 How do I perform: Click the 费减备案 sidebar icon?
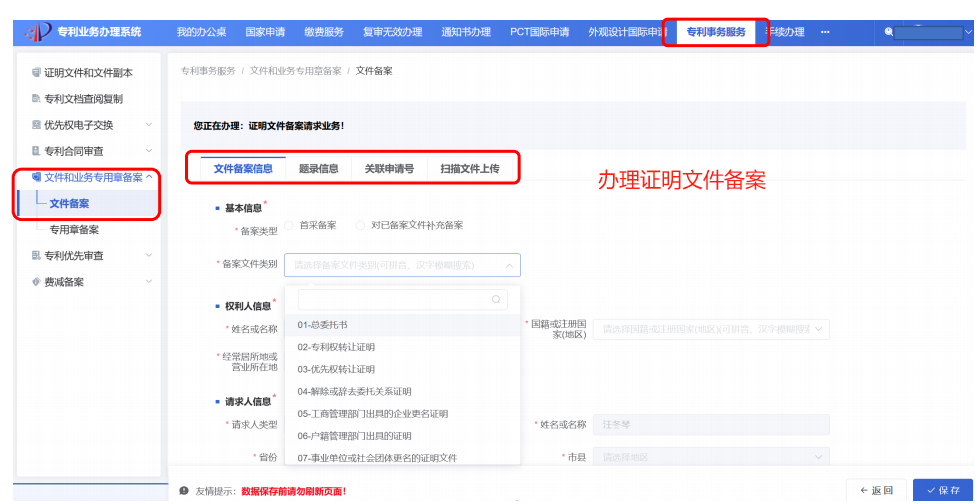point(36,282)
